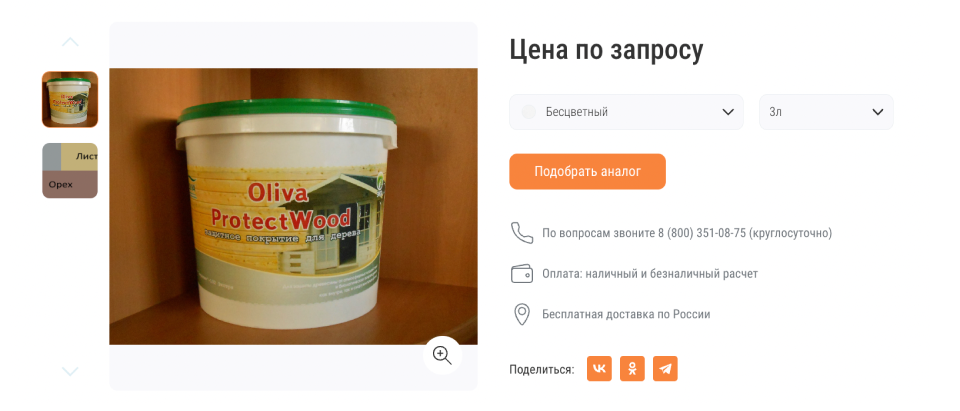Click the main Oliva ProtectWood product image
Screen dimensions: 960x411
click(293, 206)
